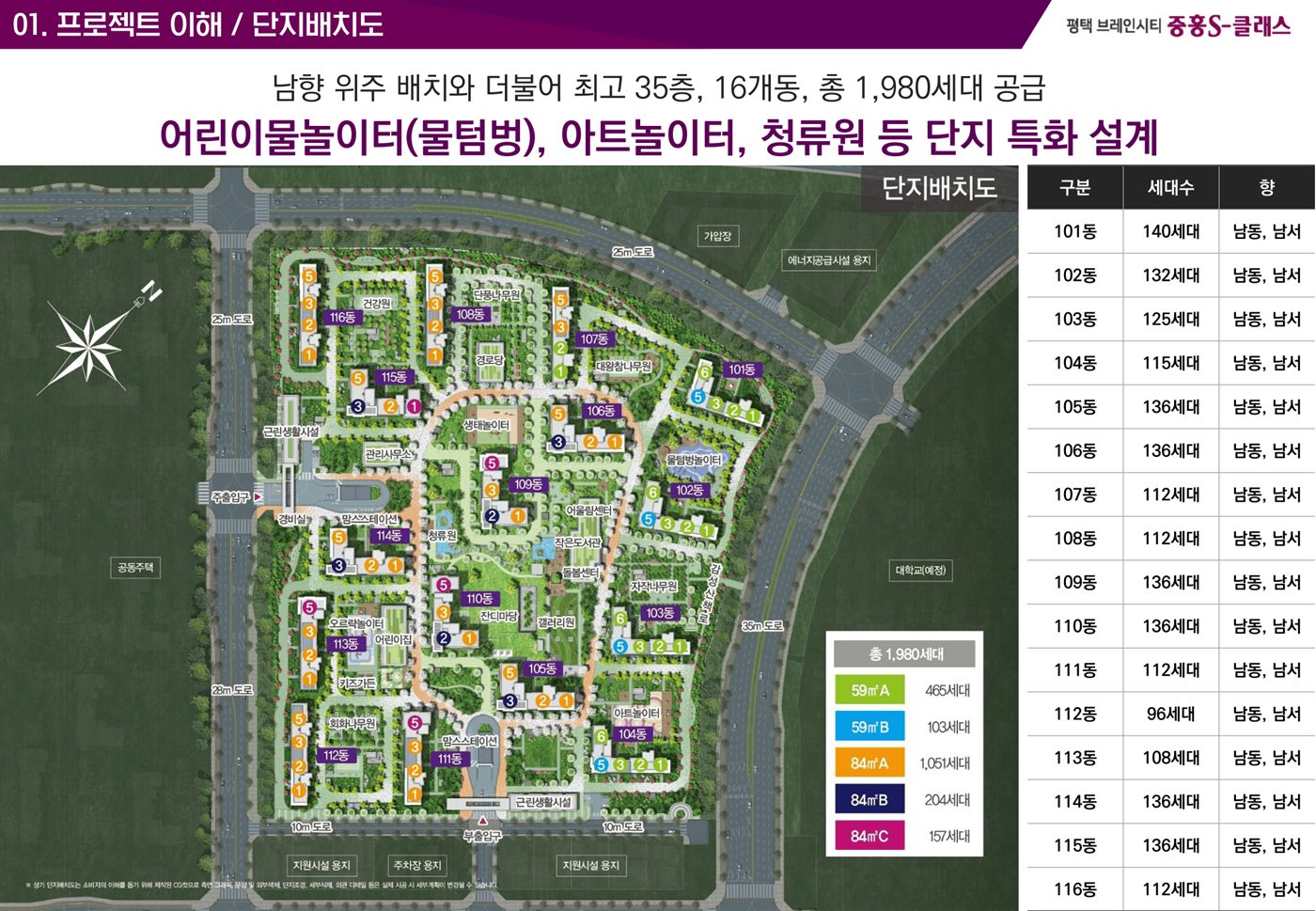Click the 1,051세대 legend value

click(x=945, y=763)
